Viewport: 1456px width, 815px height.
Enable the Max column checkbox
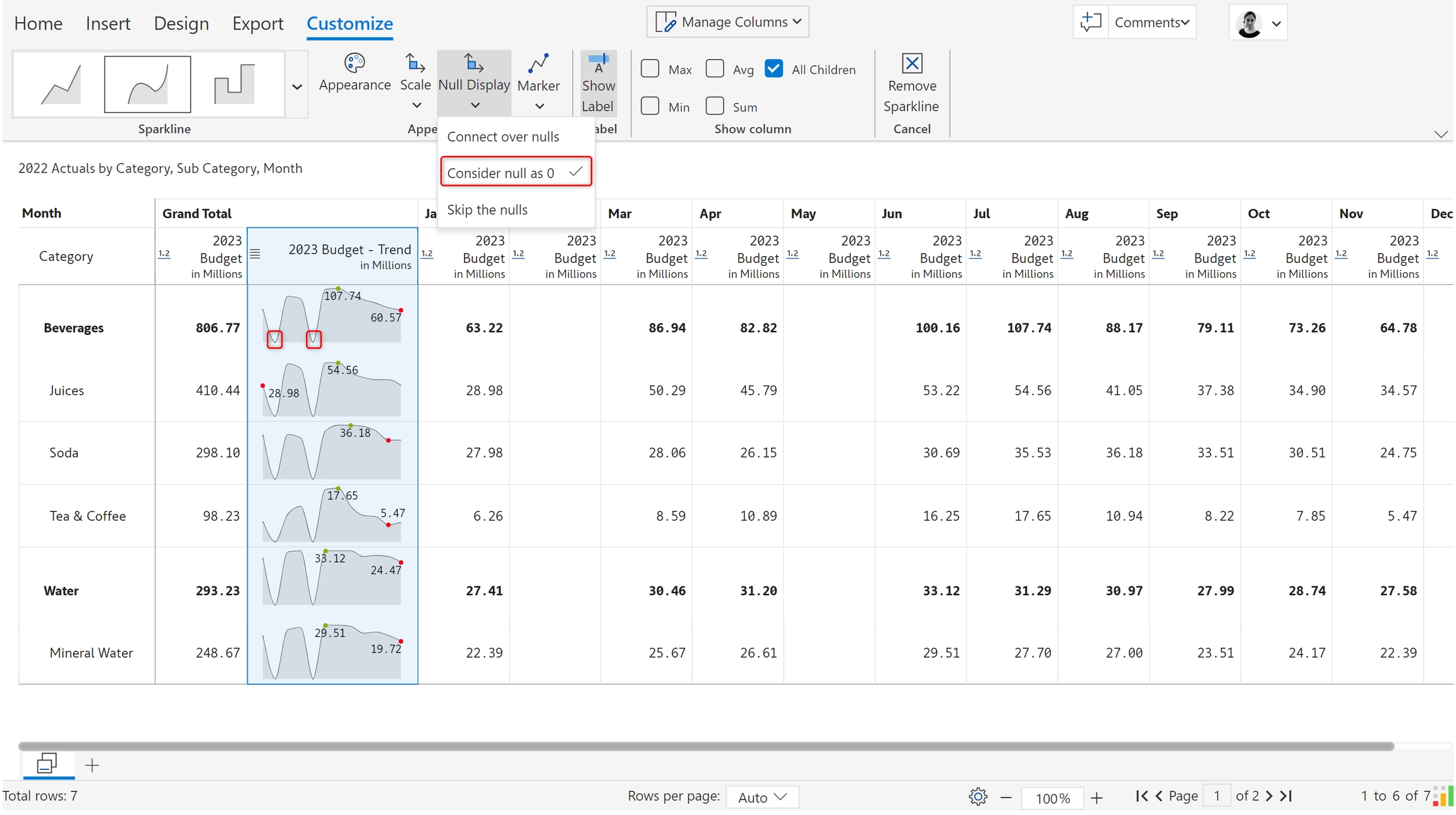650,69
